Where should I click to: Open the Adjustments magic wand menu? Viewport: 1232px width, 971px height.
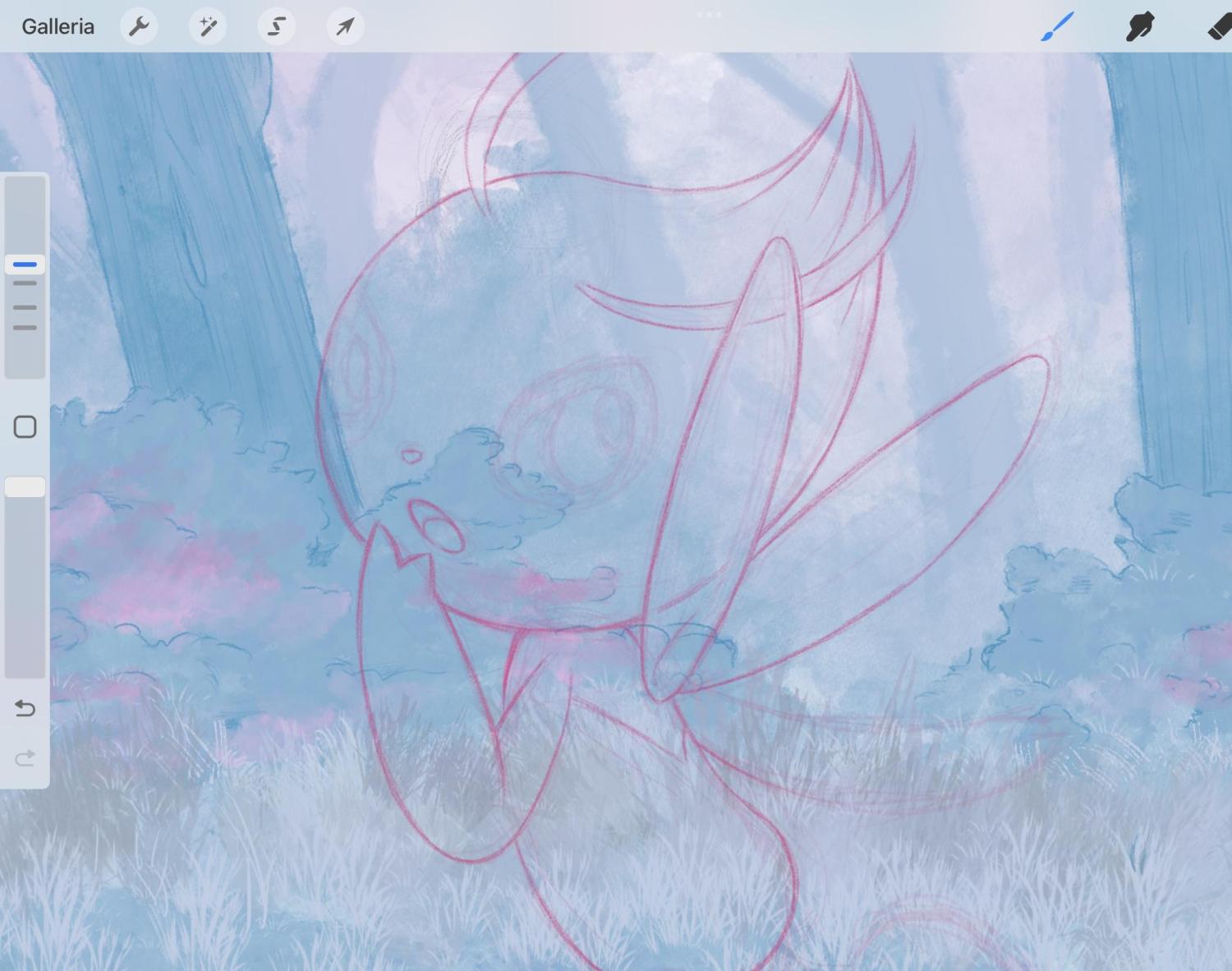(208, 26)
